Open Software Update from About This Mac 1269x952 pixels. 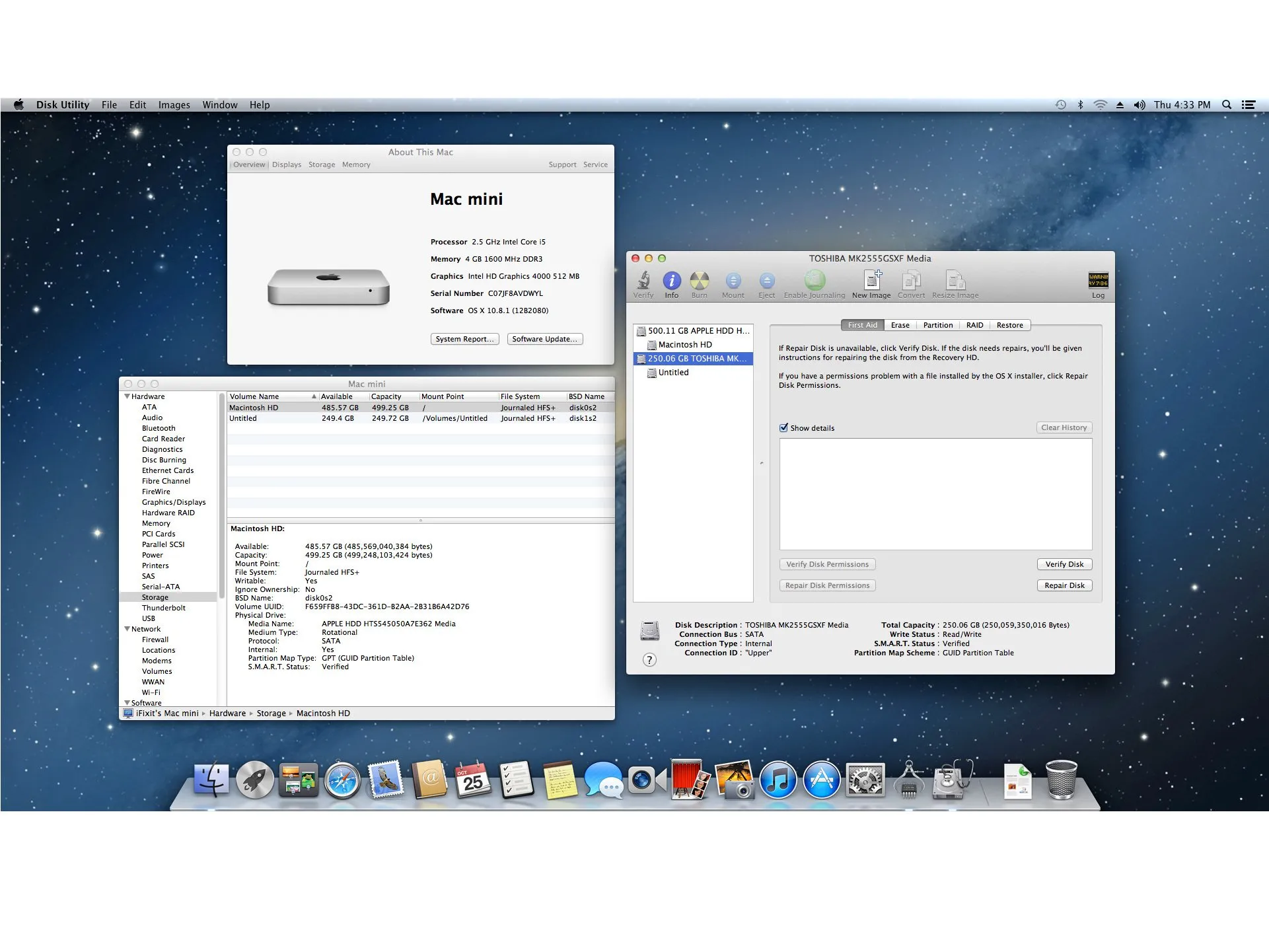pos(543,339)
